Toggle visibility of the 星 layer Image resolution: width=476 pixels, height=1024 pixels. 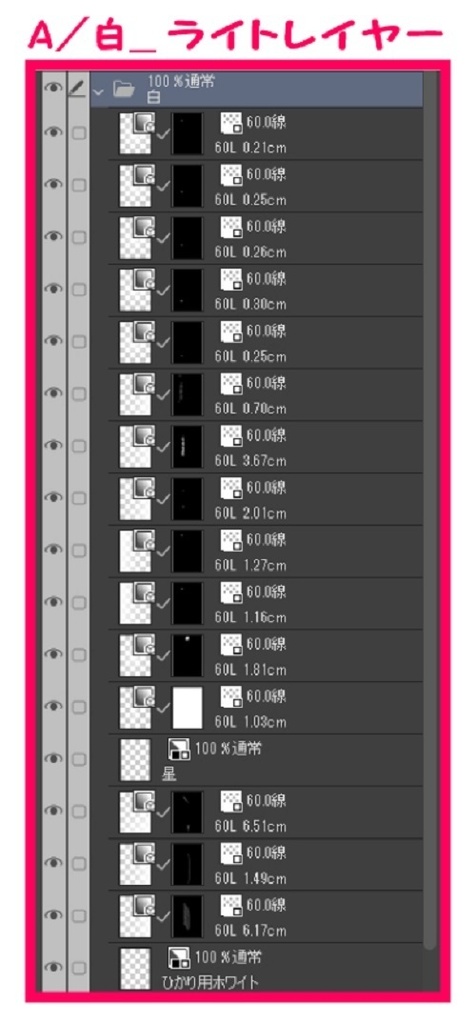tap(53, 759)
